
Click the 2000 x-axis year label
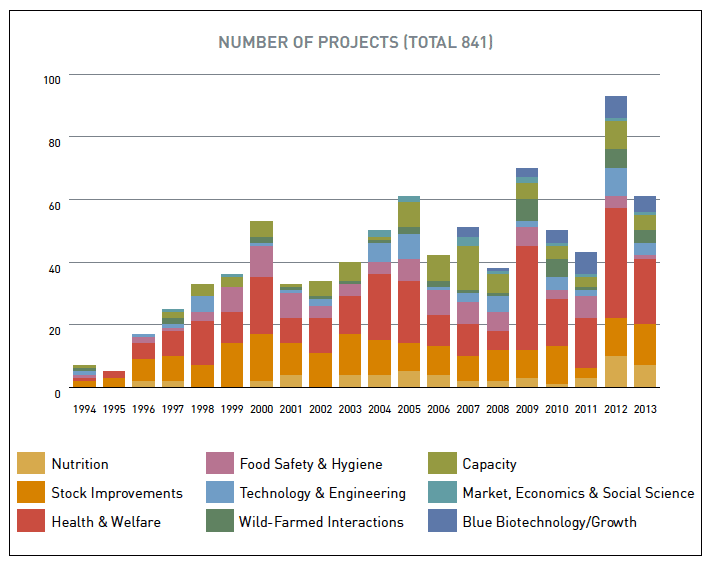click(x=262, y=409)
